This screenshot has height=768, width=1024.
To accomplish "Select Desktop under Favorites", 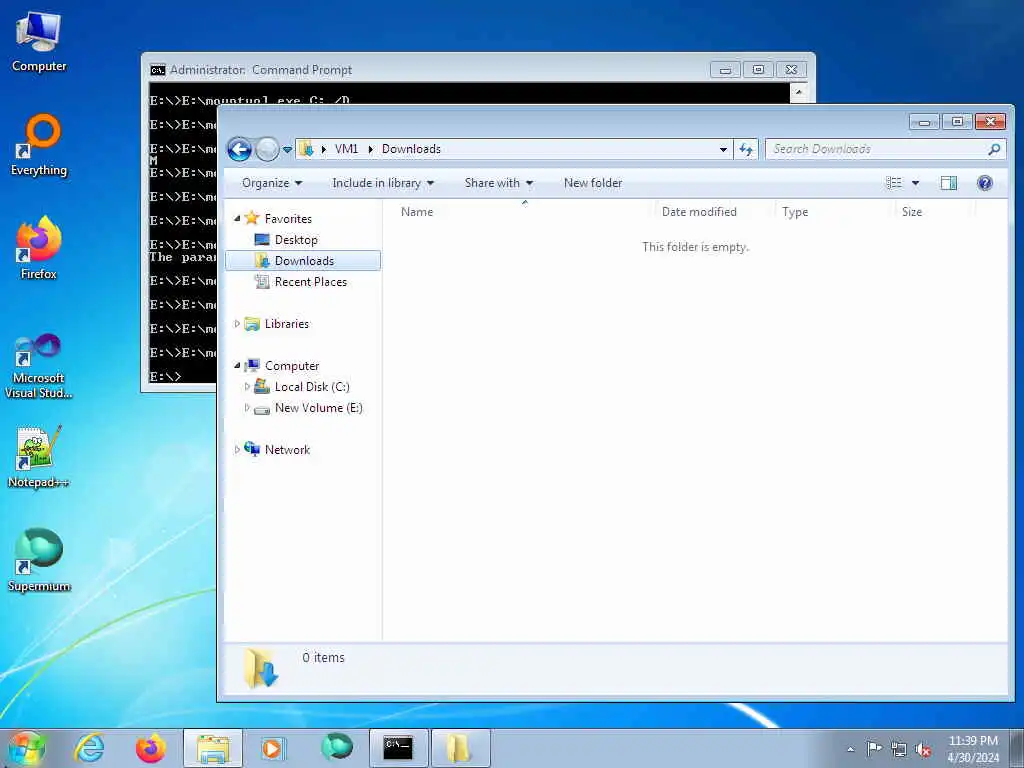I will [x=296, y=240].
